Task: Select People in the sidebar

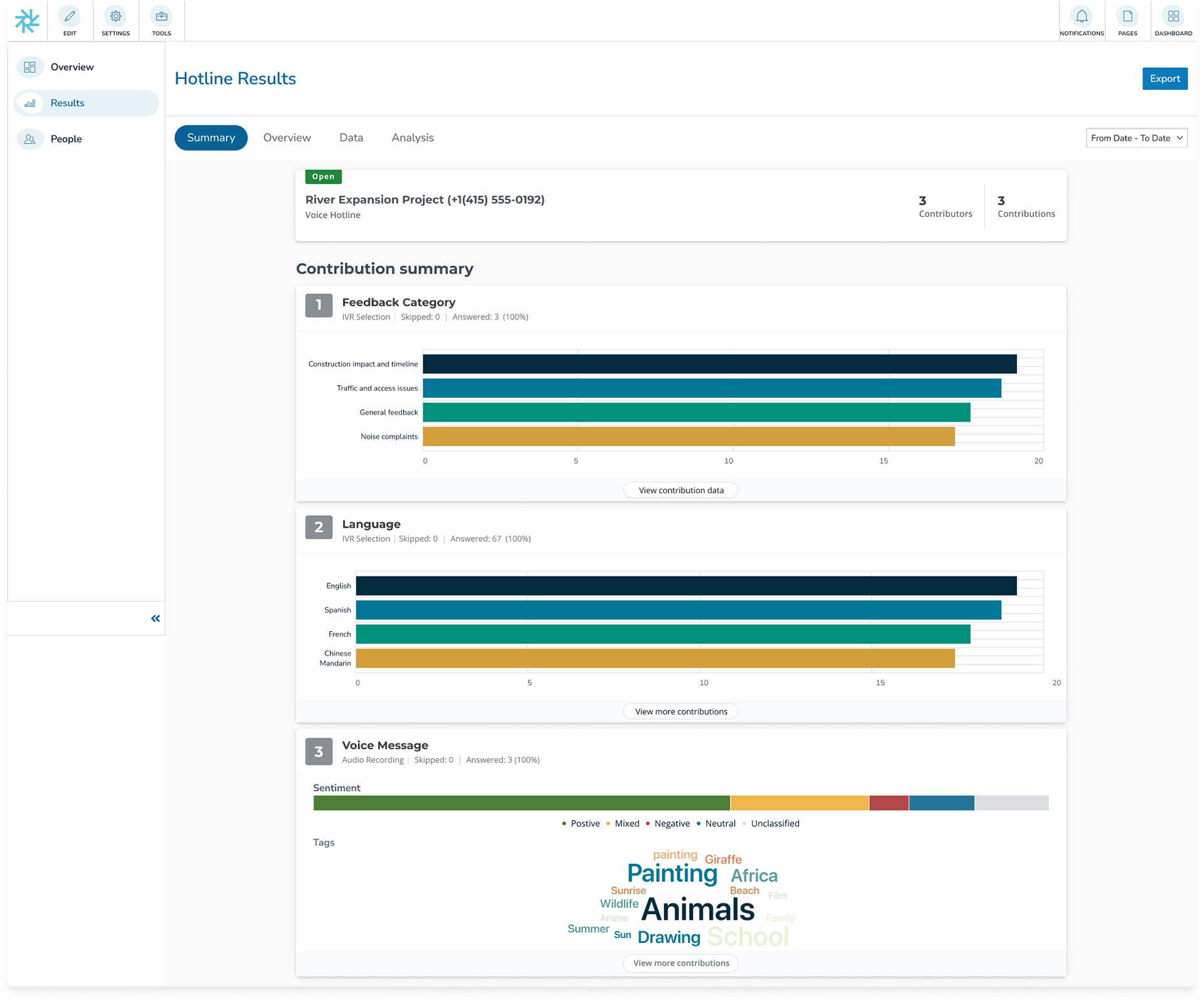Action: click(x=66, y=139)
